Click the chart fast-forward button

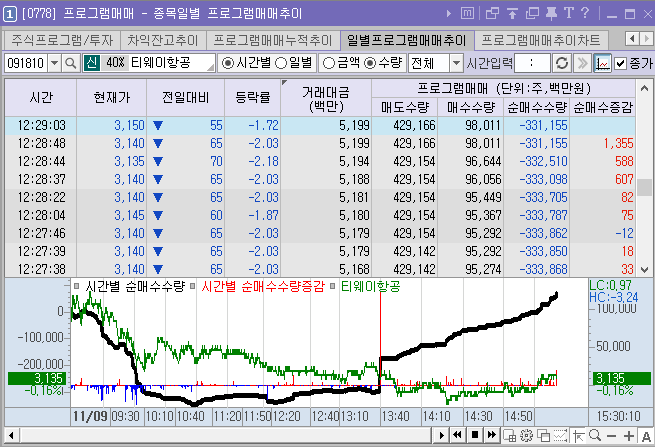click(x=492, y=435)
